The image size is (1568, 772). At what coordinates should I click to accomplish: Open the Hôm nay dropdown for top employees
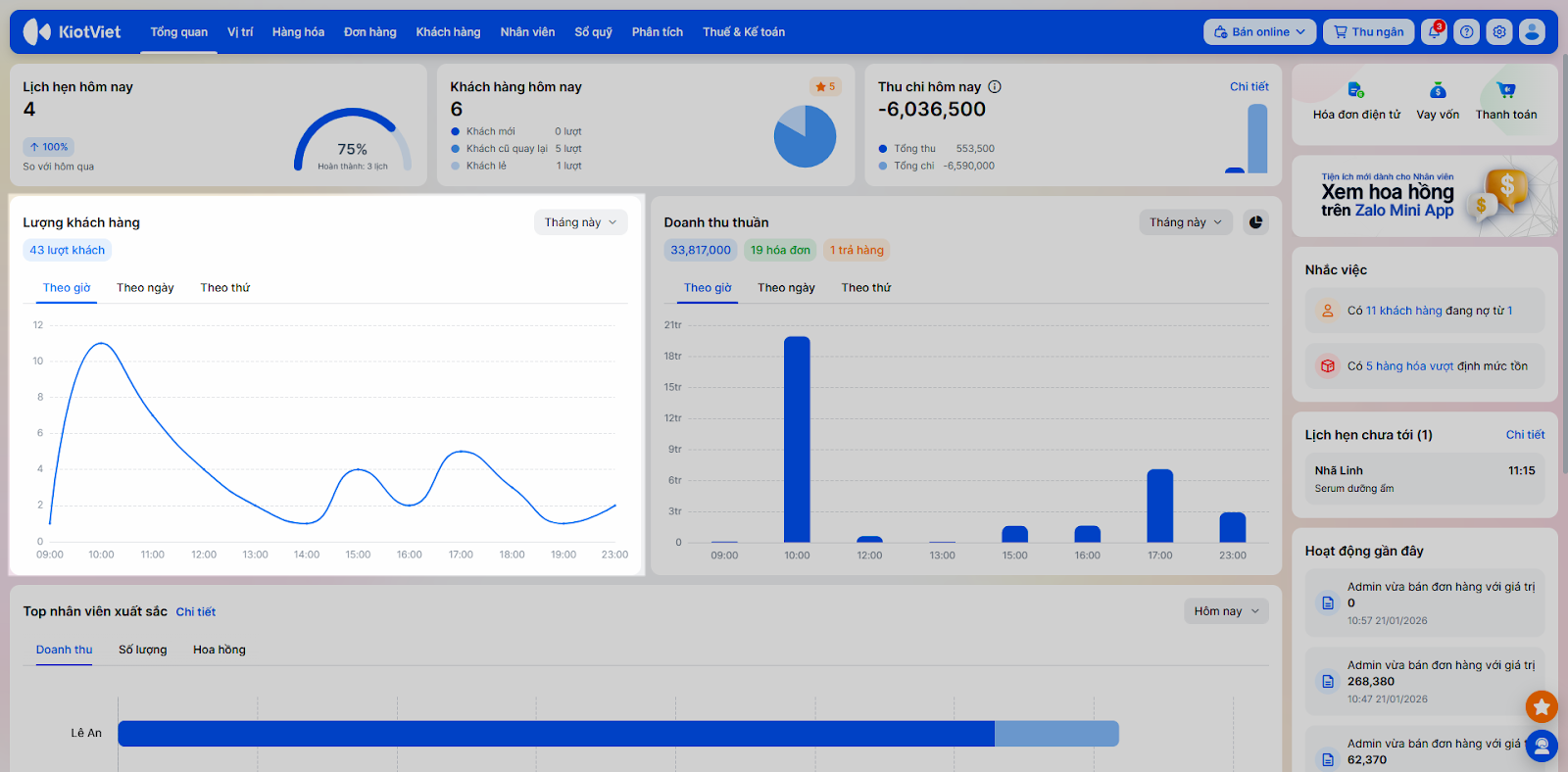1225,611
